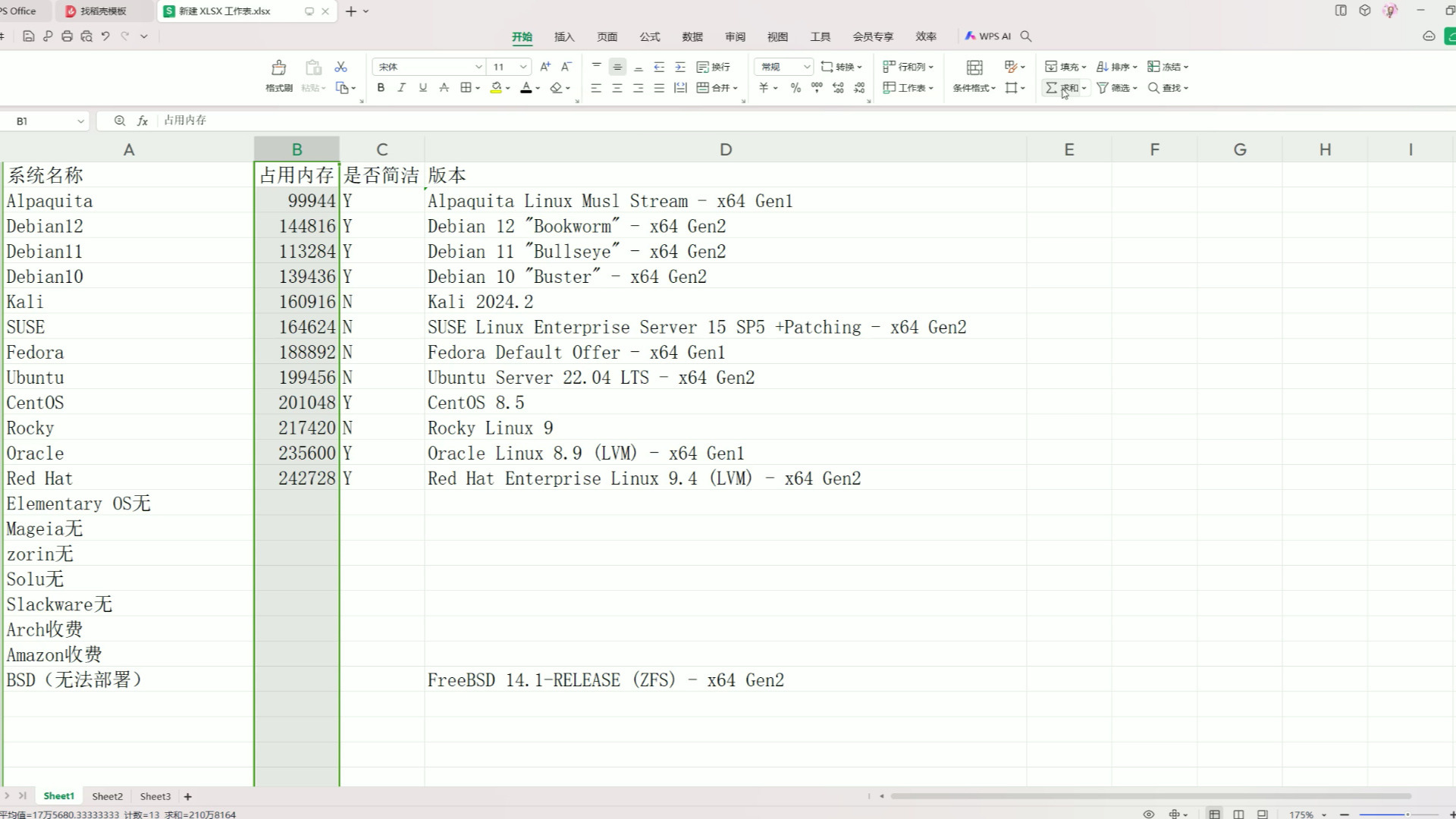
Task: Toggle italic formatting
Action: pos(401,88)
